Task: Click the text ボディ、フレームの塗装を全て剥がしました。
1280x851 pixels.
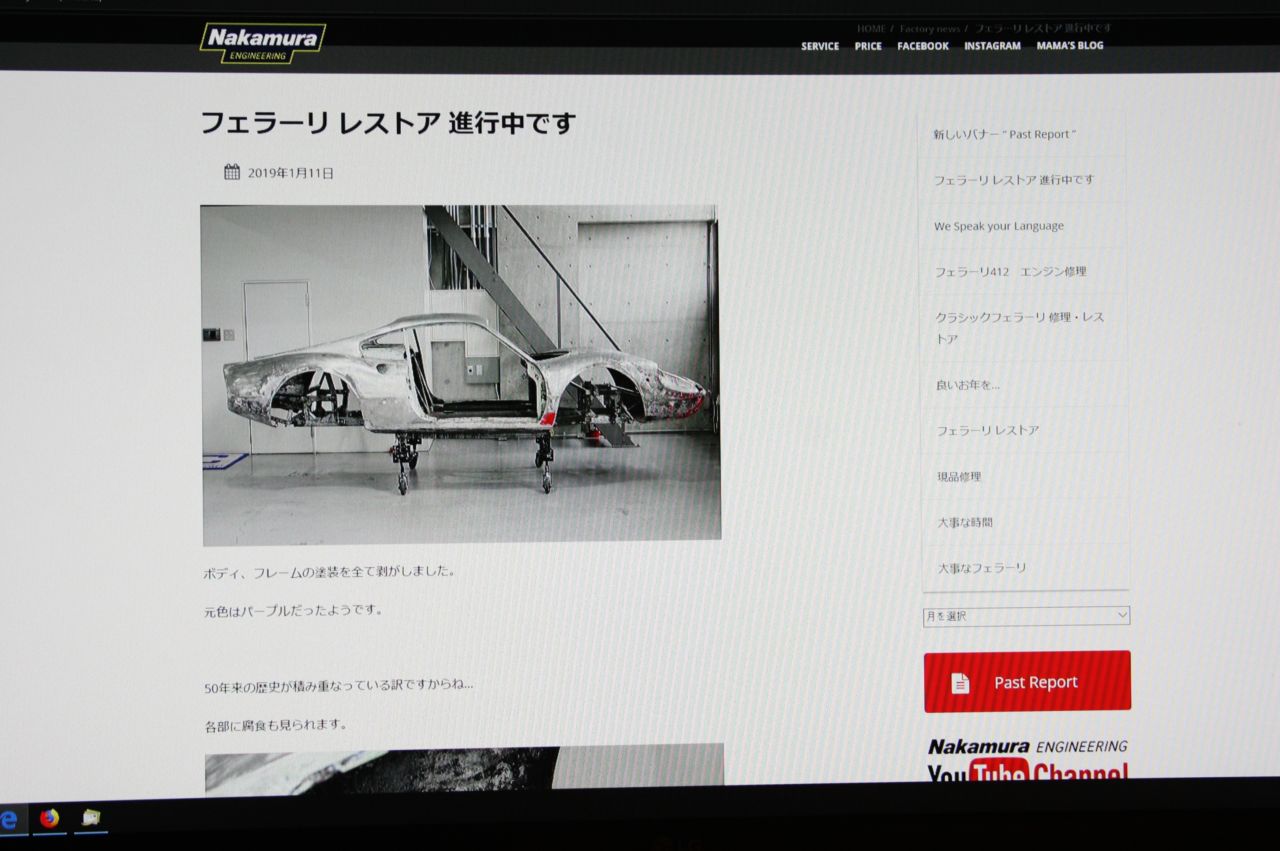Action: pyautogui.click(x=330, y=573)
